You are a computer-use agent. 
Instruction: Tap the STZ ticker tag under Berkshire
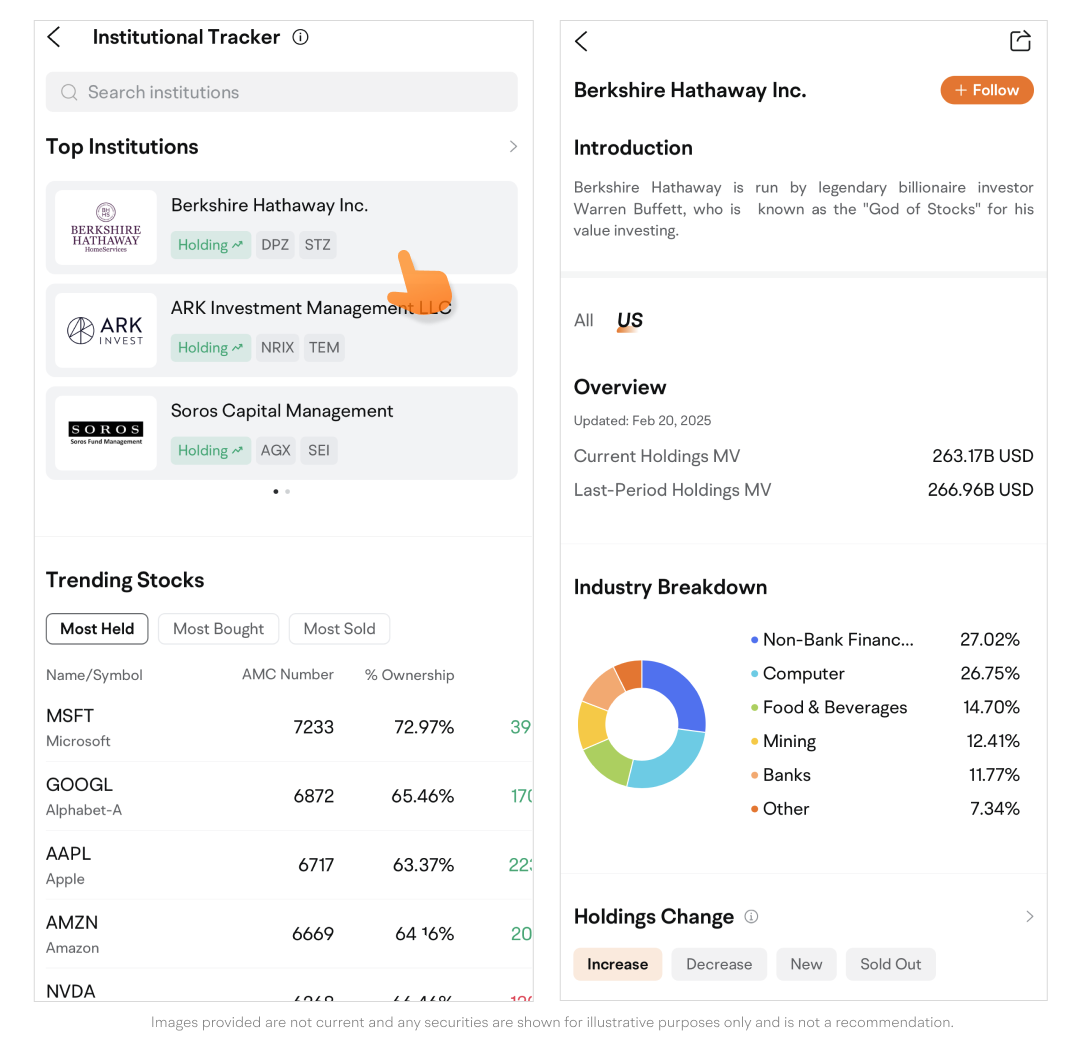(317, 245)
